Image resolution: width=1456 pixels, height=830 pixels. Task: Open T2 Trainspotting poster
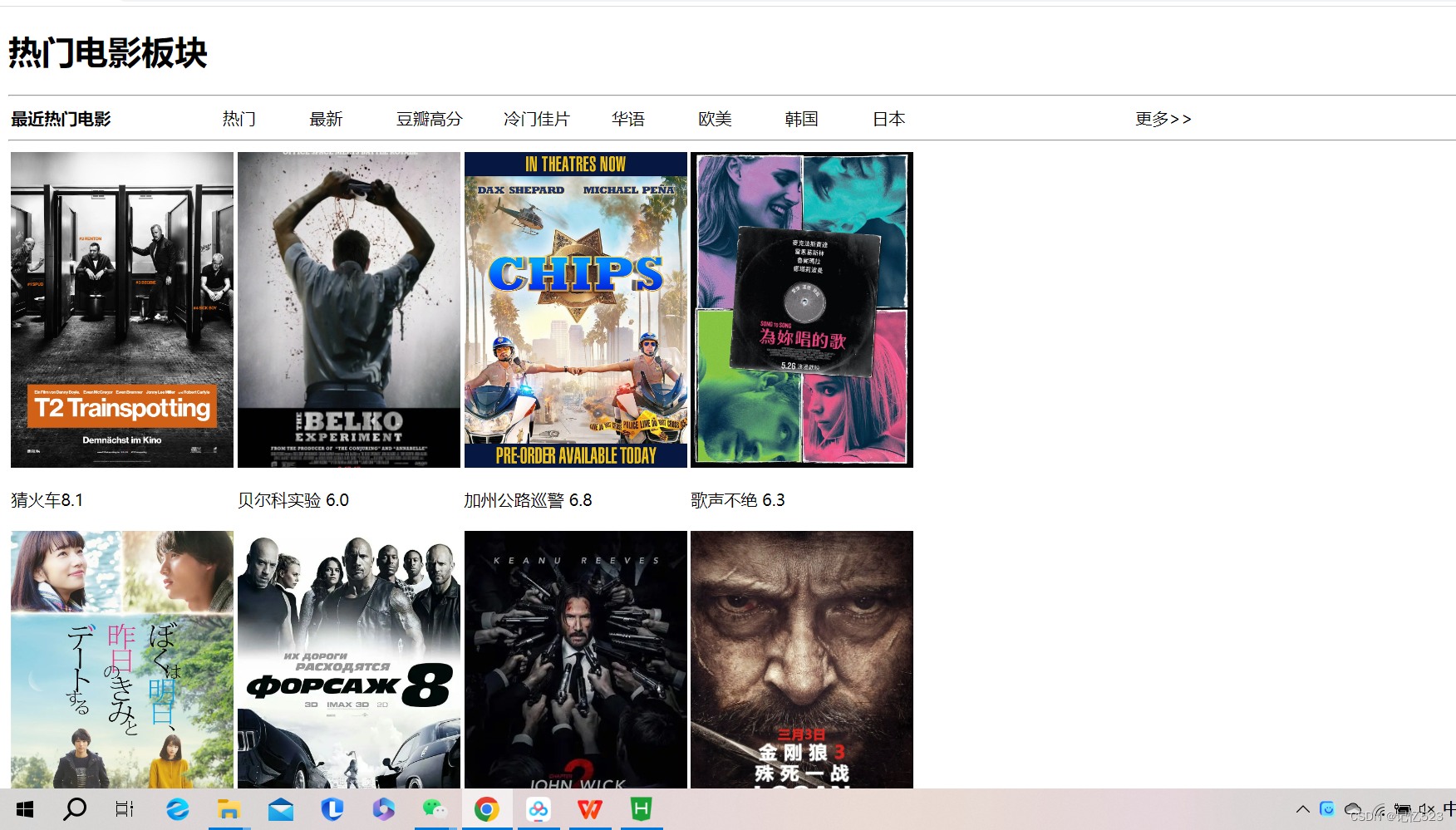tap(122, 310)
